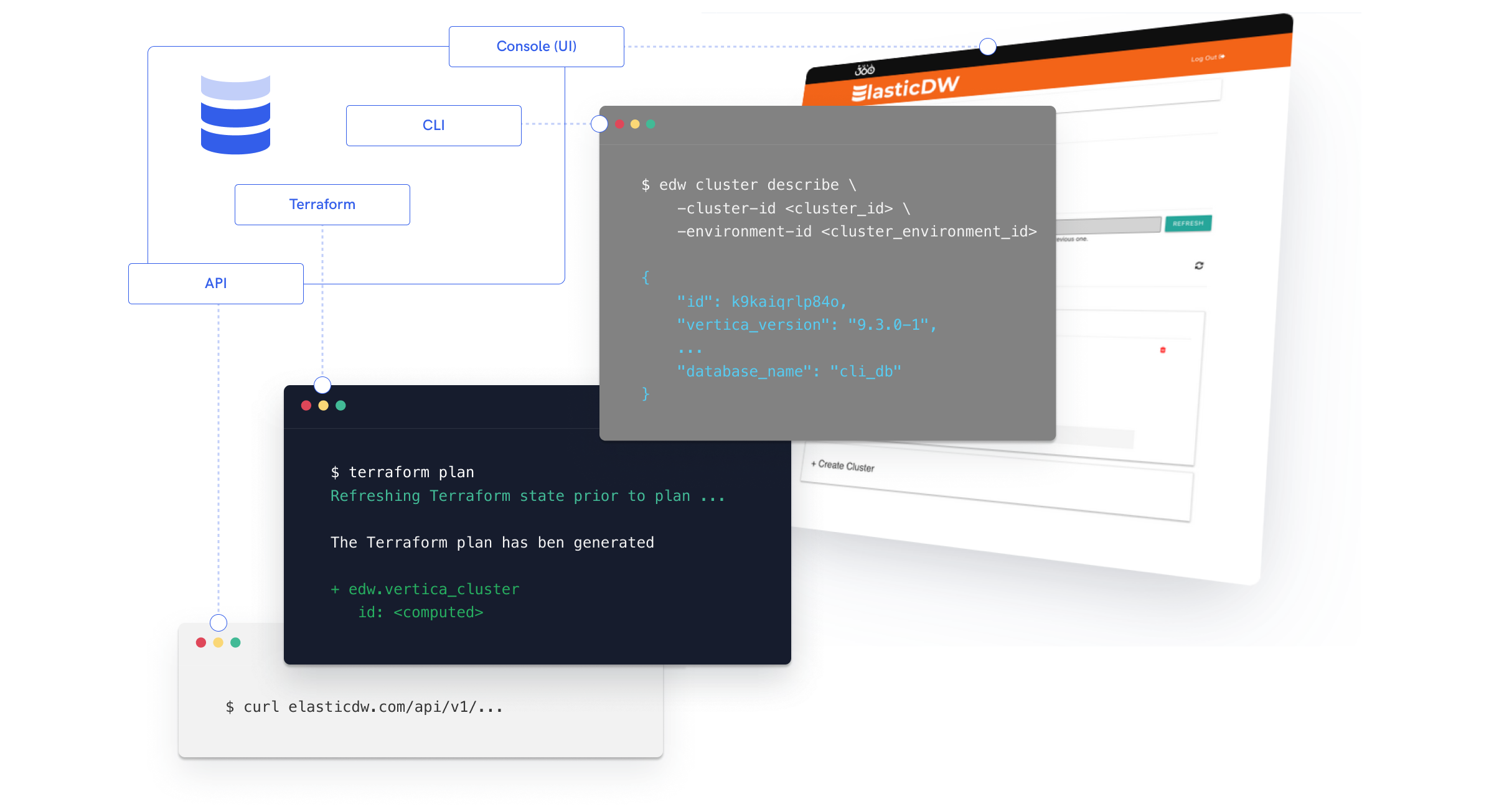Image resolution: width=1494 pixels, height=812 pixels.
Task: Click 'Refreshing Terraform state prior to plan' line
Action: pyautogui.click(x=528, y=496)
